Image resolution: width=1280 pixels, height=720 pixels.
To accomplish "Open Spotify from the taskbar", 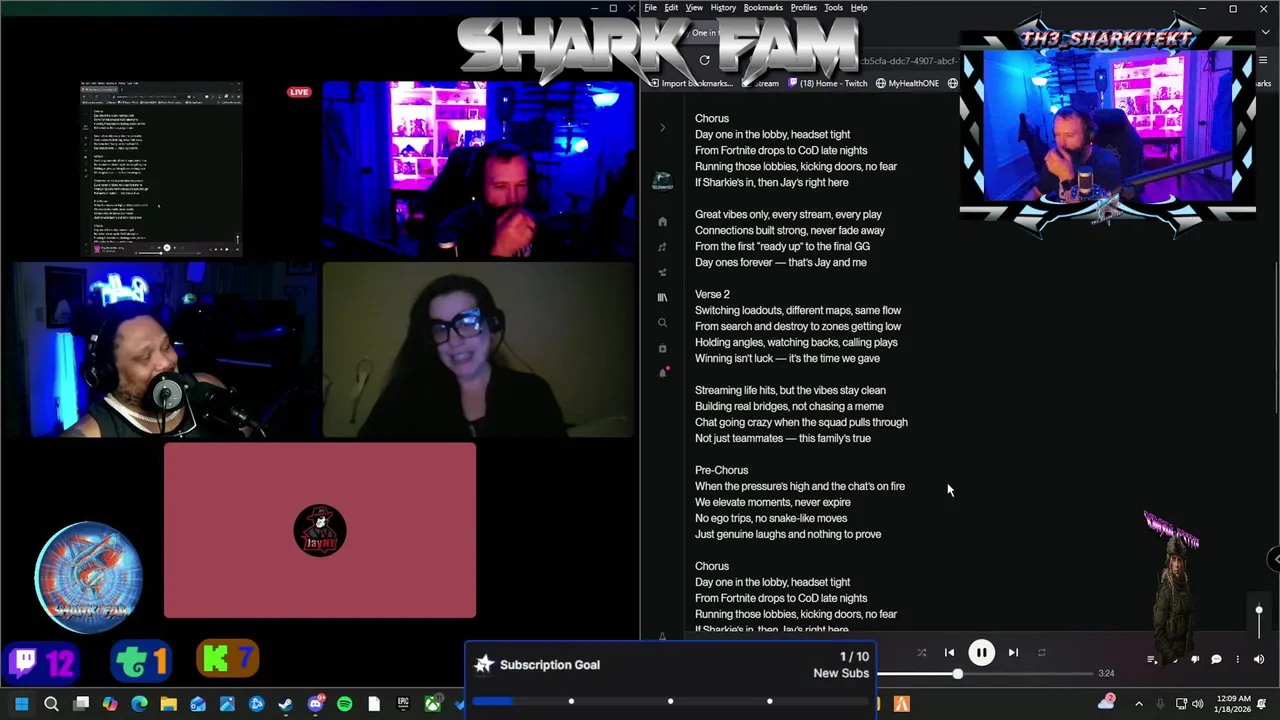I will click(x=344, y=705).
